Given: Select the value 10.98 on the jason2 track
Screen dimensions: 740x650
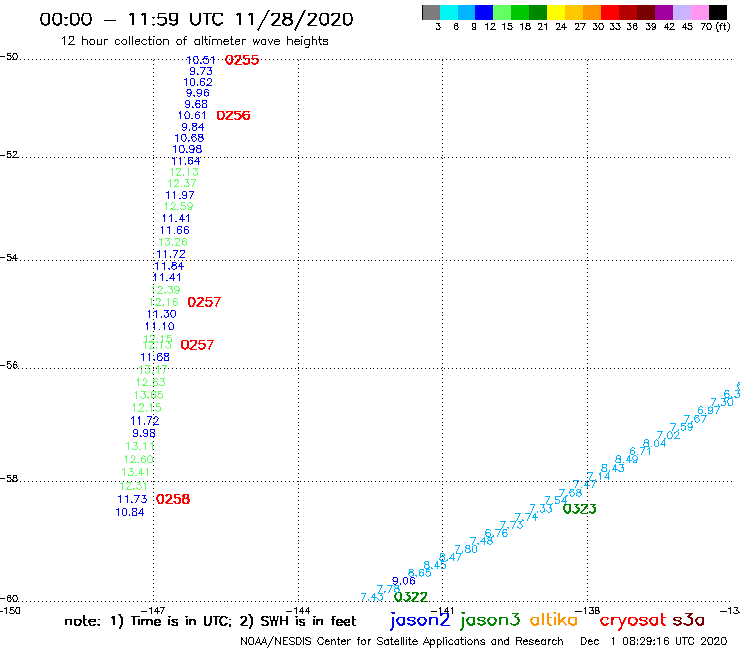Looking at the screenshot, I should coord(187,149).
